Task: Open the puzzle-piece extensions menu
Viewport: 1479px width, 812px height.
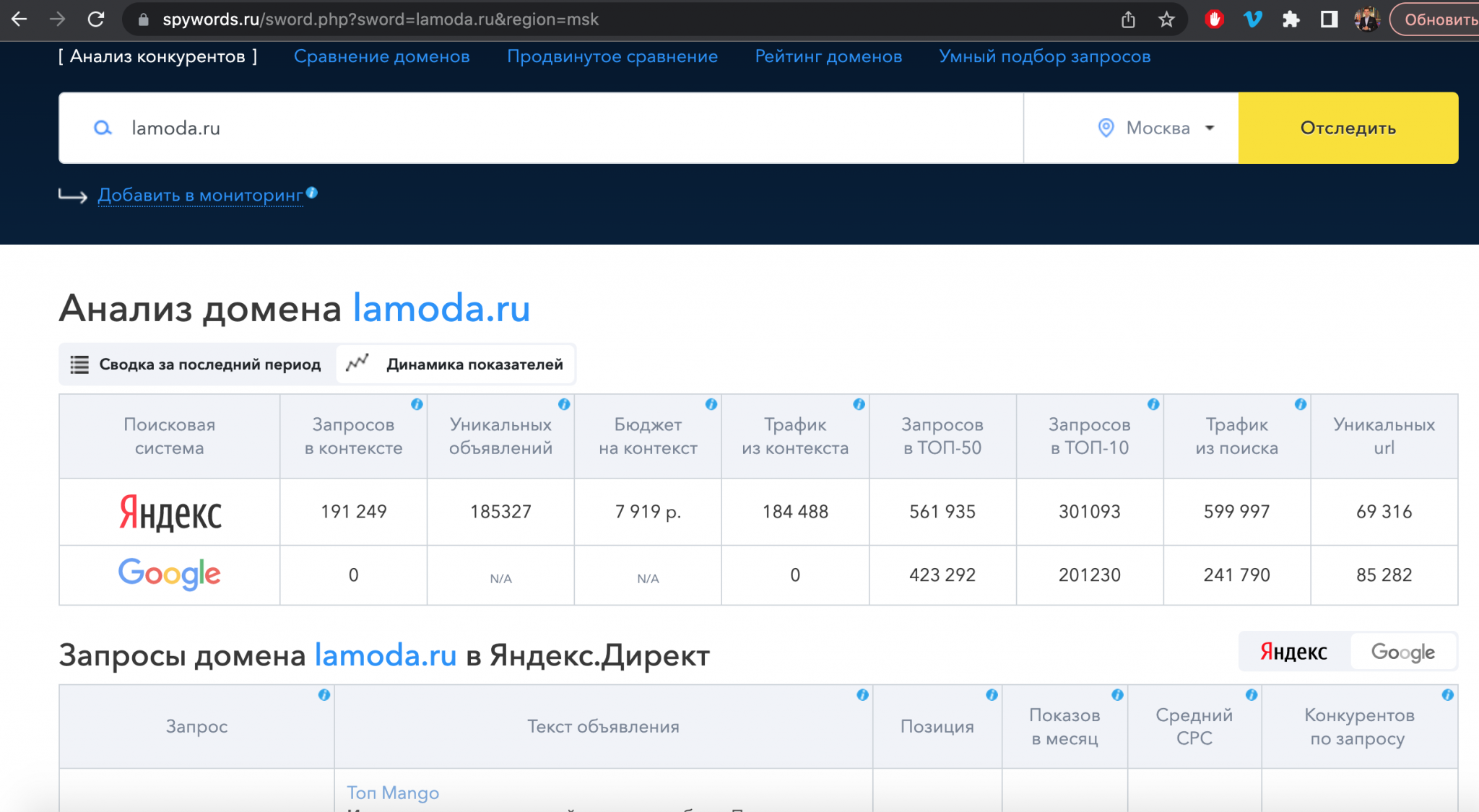Action: click(1291, 19)
